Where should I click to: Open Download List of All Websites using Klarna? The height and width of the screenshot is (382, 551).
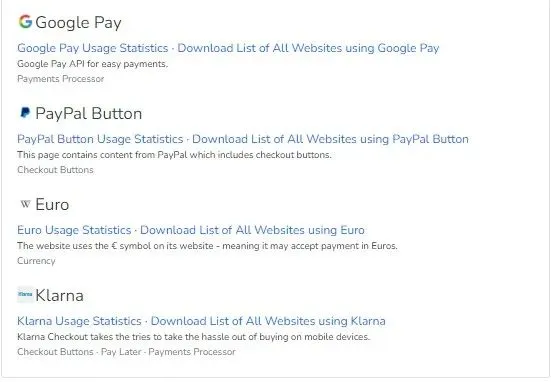[268, 321]
